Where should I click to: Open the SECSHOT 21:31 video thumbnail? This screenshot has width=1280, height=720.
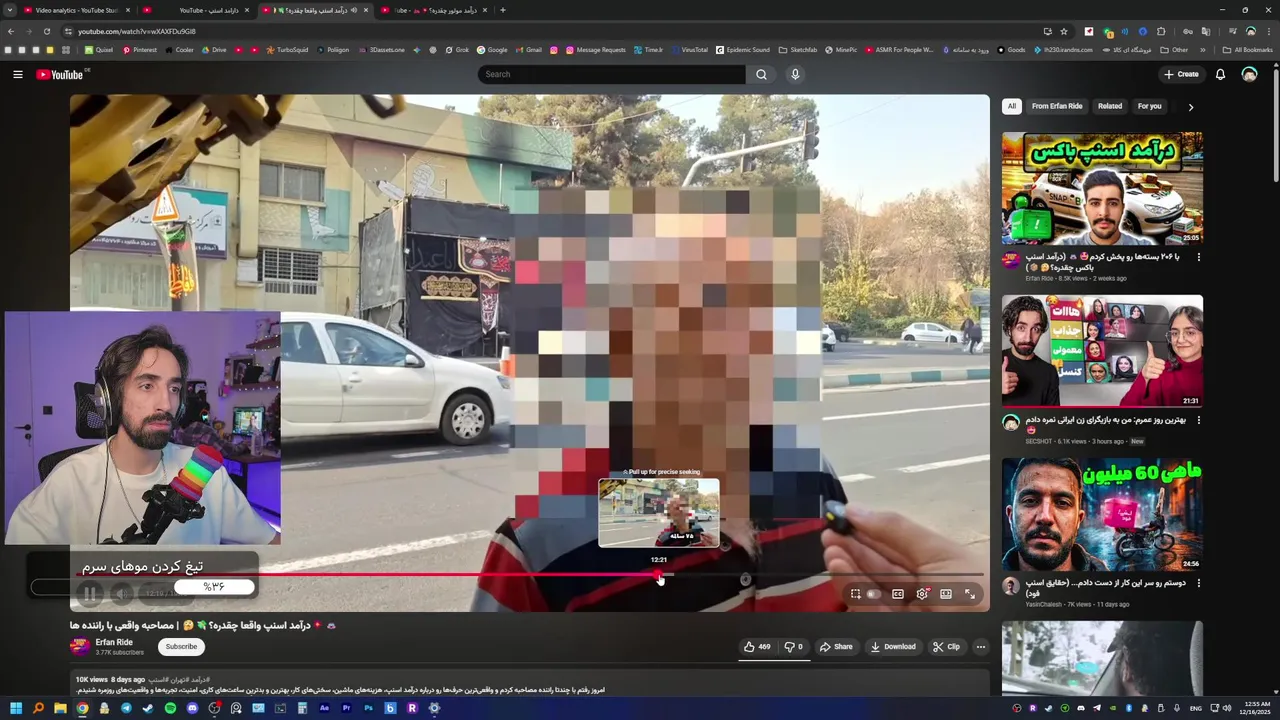[1102, 351]
